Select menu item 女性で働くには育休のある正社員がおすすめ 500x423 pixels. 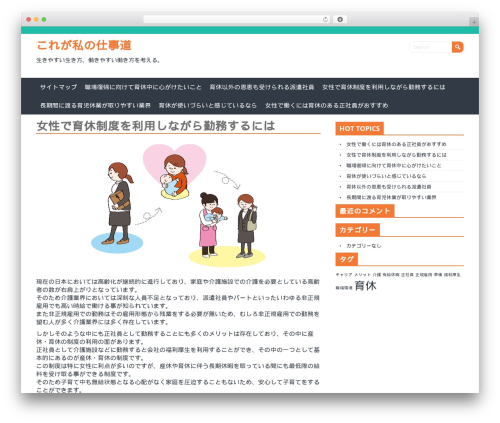327,105
